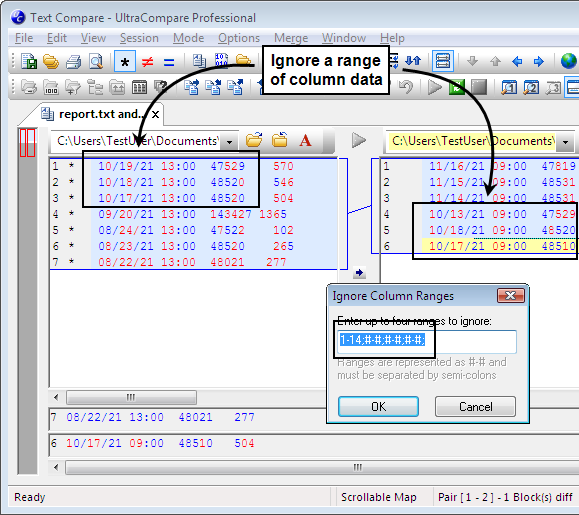Image resolution: width=579 pixels, height=515 pixels.
Task: Click the left pane scrollbar left arrow
Action: (x=56, y=397)
